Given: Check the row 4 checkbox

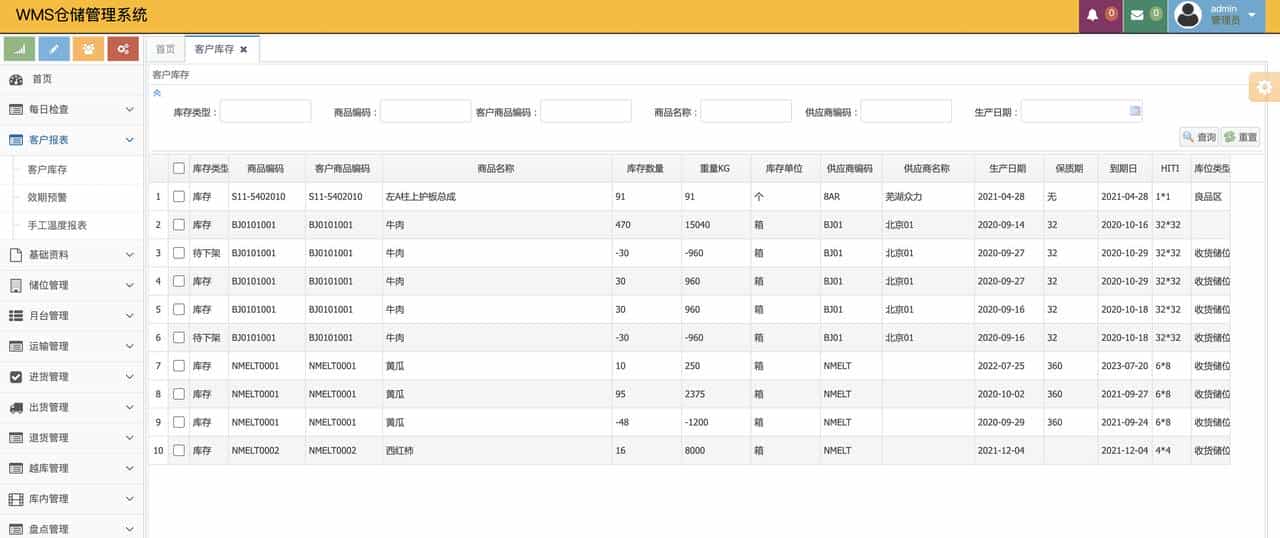Looking at the screenshot, I should (179, 281).
